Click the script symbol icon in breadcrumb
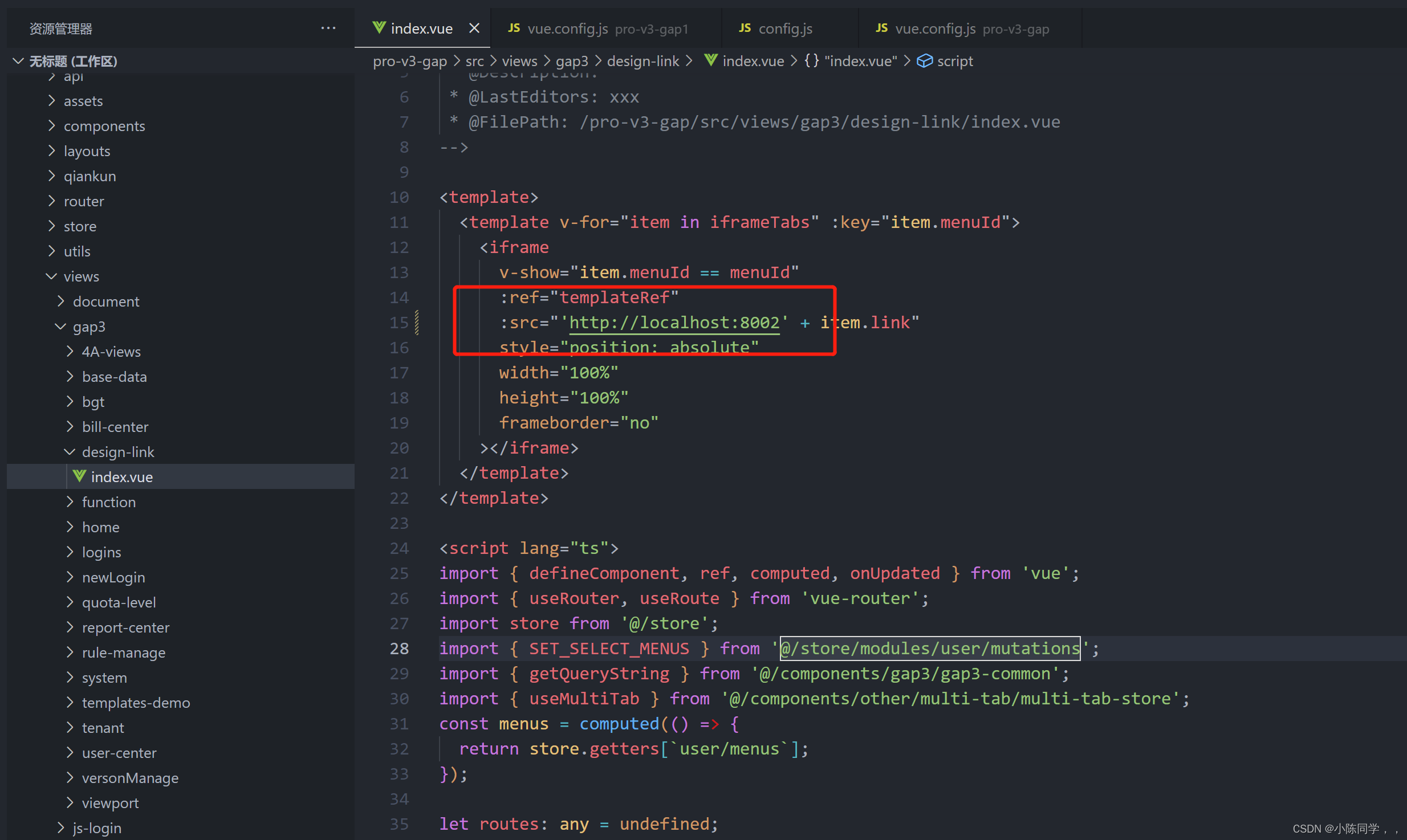 (924, 61)
